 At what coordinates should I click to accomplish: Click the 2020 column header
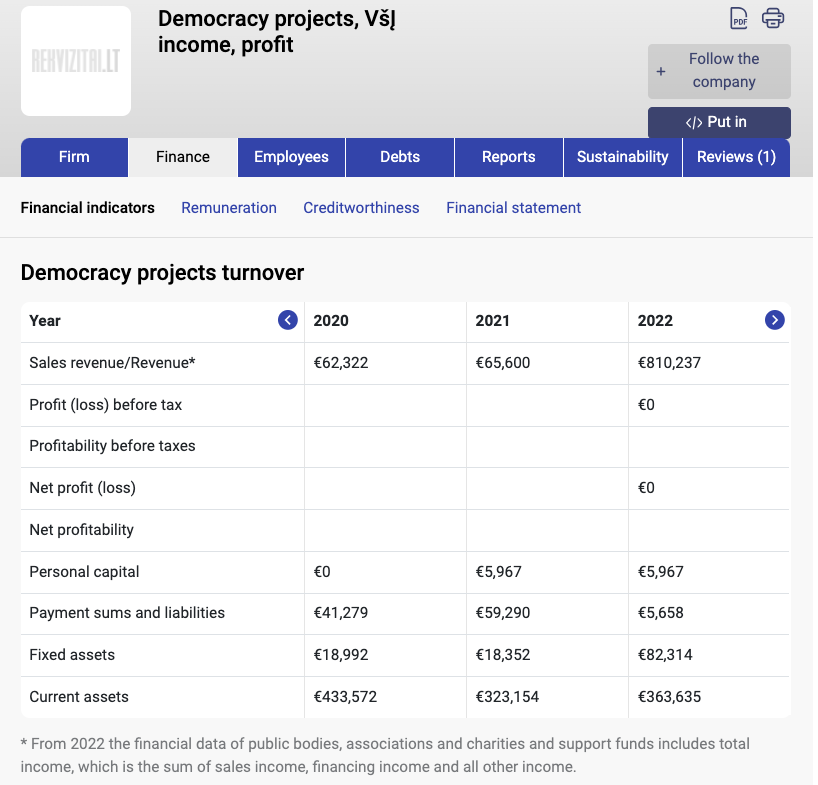coord(331,320)
